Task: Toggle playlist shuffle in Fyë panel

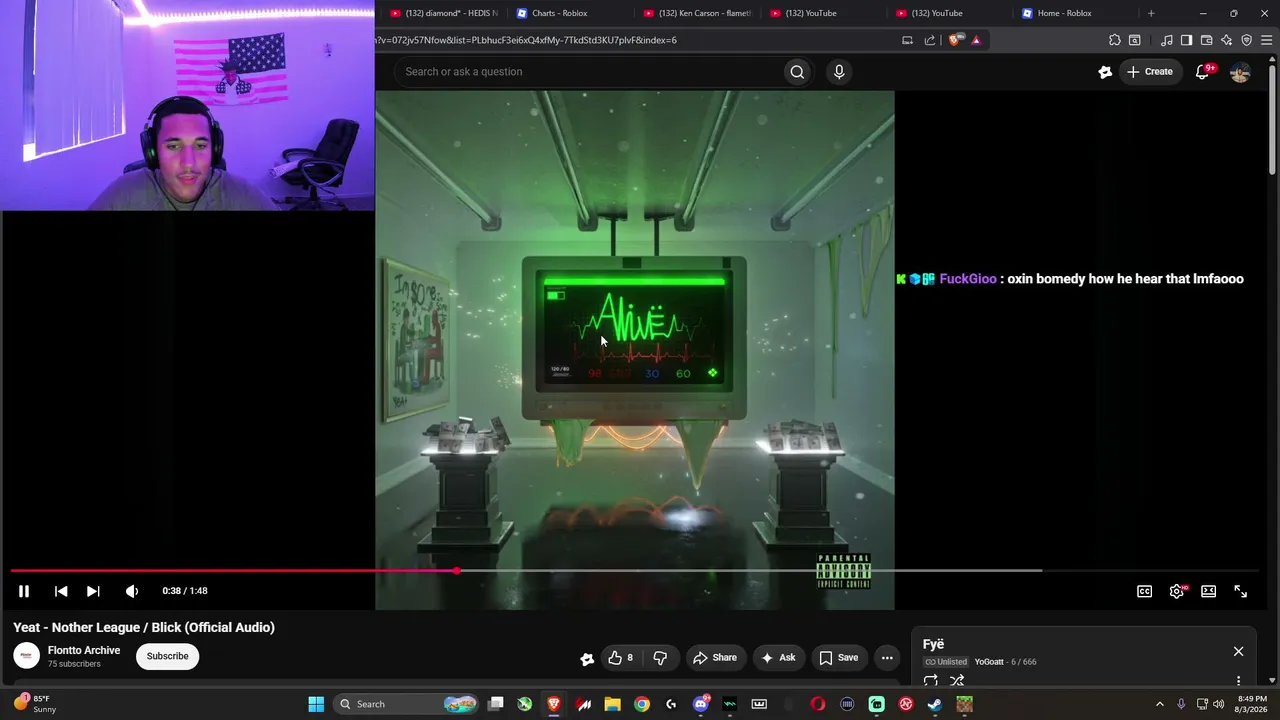Action: pos(957,681)
